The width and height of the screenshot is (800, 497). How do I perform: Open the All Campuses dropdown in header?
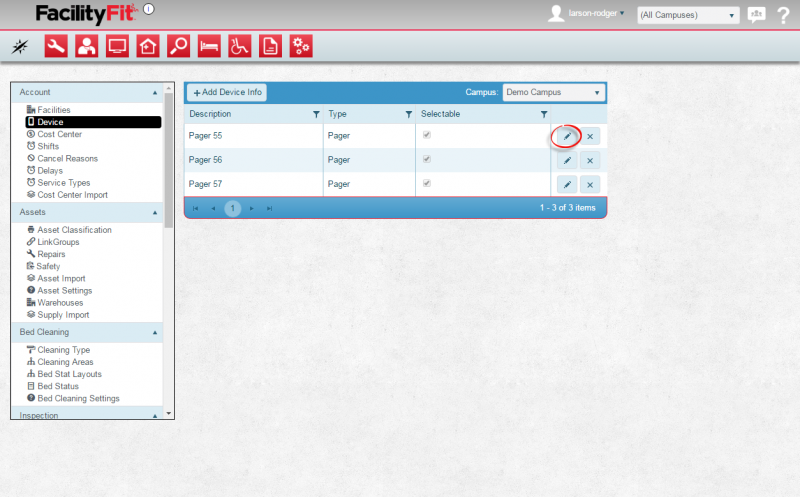click(688, 15)
